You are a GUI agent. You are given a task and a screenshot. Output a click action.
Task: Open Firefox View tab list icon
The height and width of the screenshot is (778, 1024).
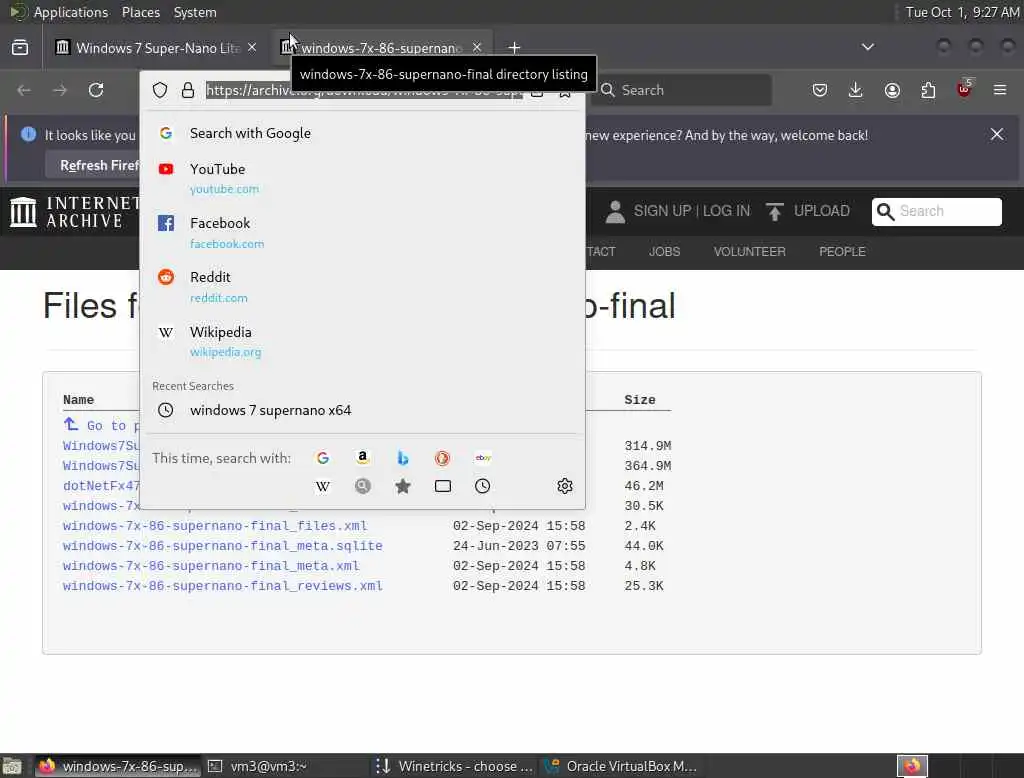point(20,48)
